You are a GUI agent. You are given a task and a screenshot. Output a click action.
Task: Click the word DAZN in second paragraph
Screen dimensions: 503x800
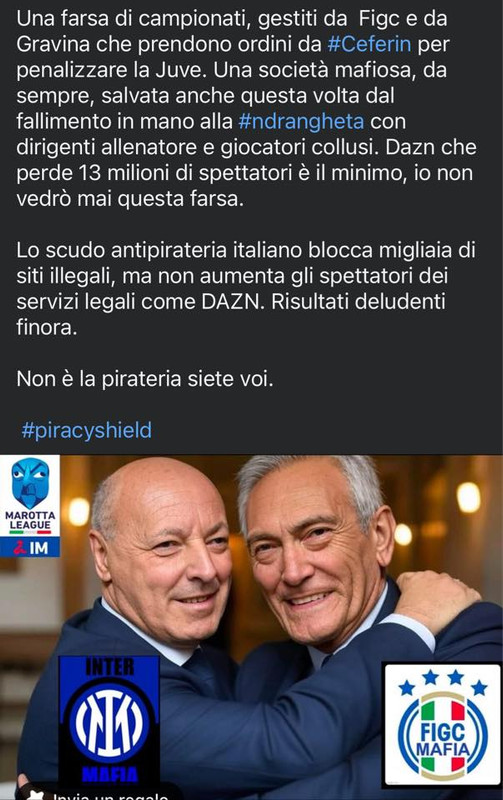pyautogui.click(x=233, y=302)
